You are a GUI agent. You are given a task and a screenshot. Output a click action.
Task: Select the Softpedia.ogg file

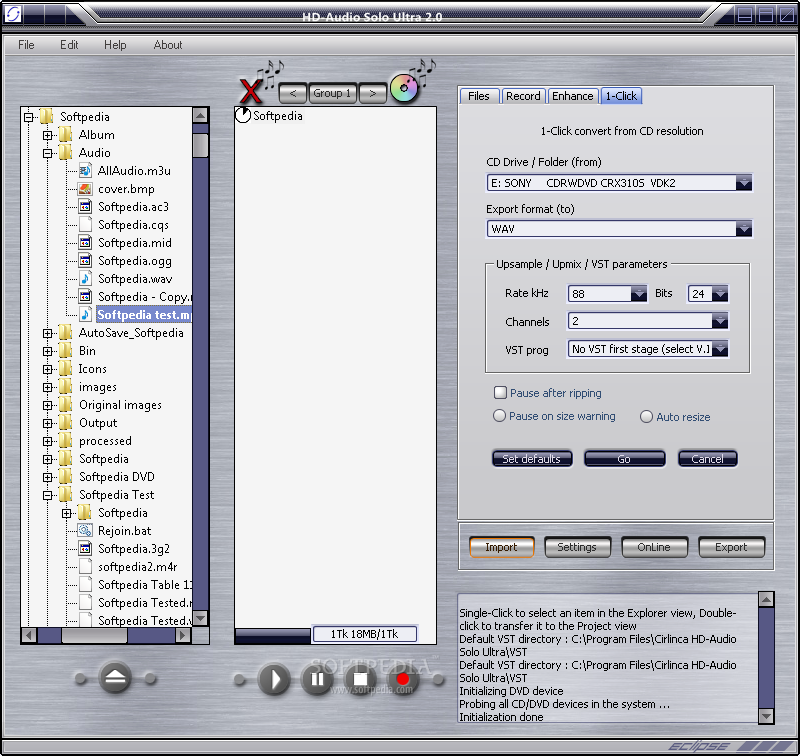[135, 261]
